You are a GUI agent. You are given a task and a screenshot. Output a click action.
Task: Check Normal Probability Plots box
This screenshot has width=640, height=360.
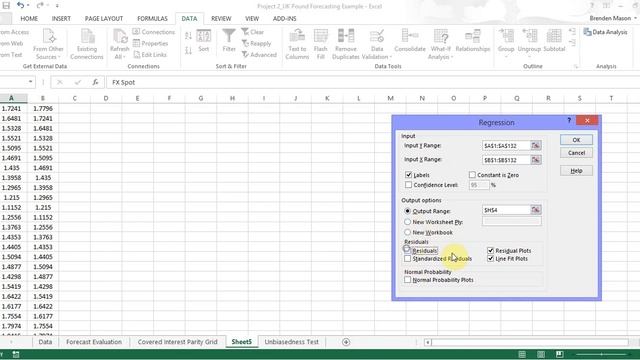click(x=407, y=280)
